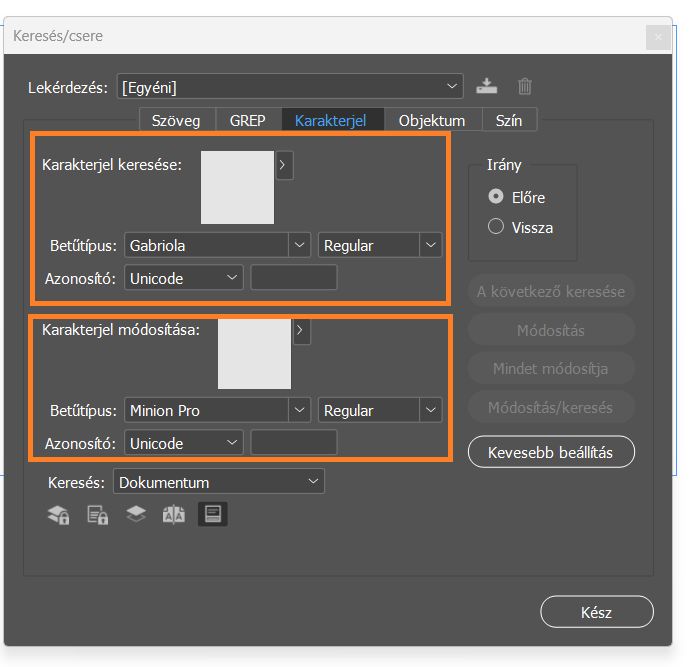Switch to the Objektum tab
695x667 pixels.
click(432, 121)
